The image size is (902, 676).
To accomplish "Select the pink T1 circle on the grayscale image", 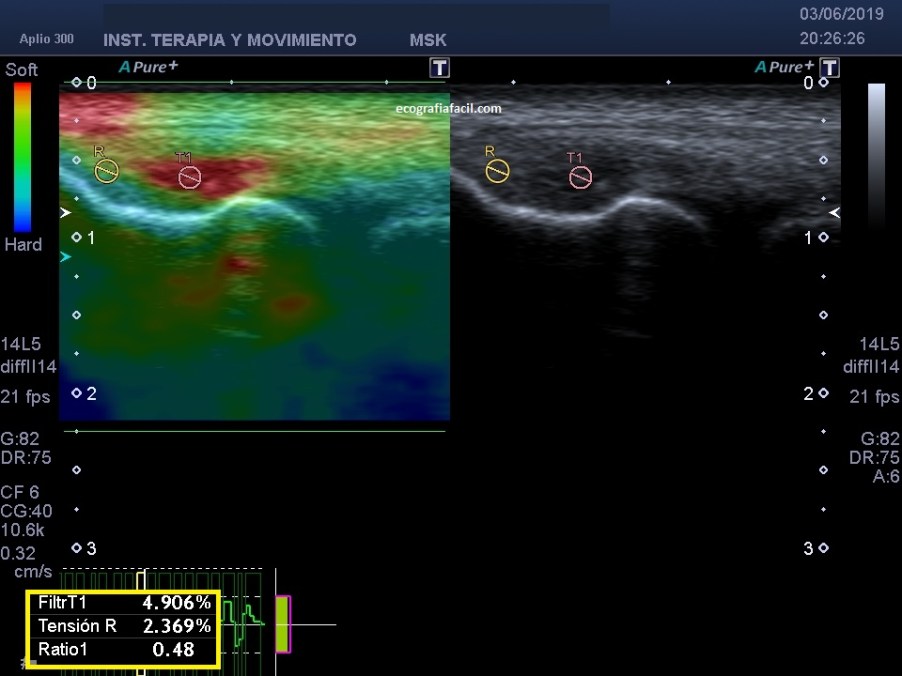I will (580, 177).
